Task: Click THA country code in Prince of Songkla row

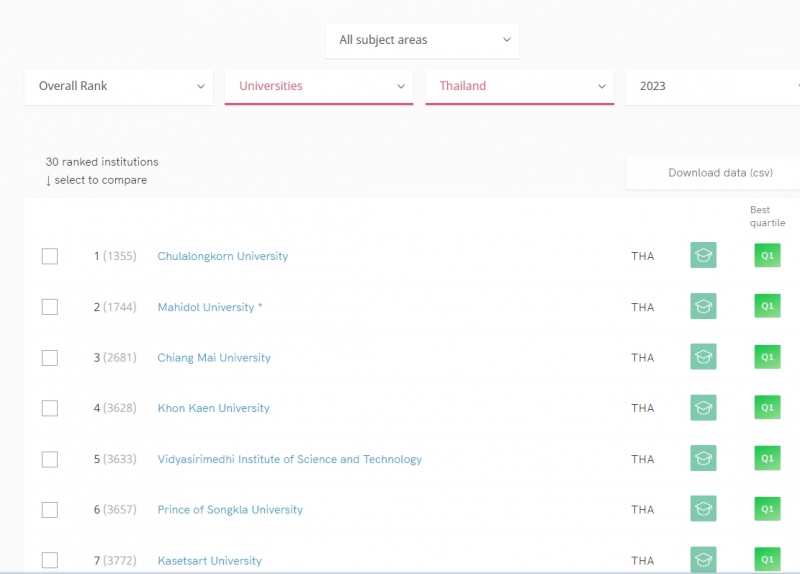Action: click(642, 510)
